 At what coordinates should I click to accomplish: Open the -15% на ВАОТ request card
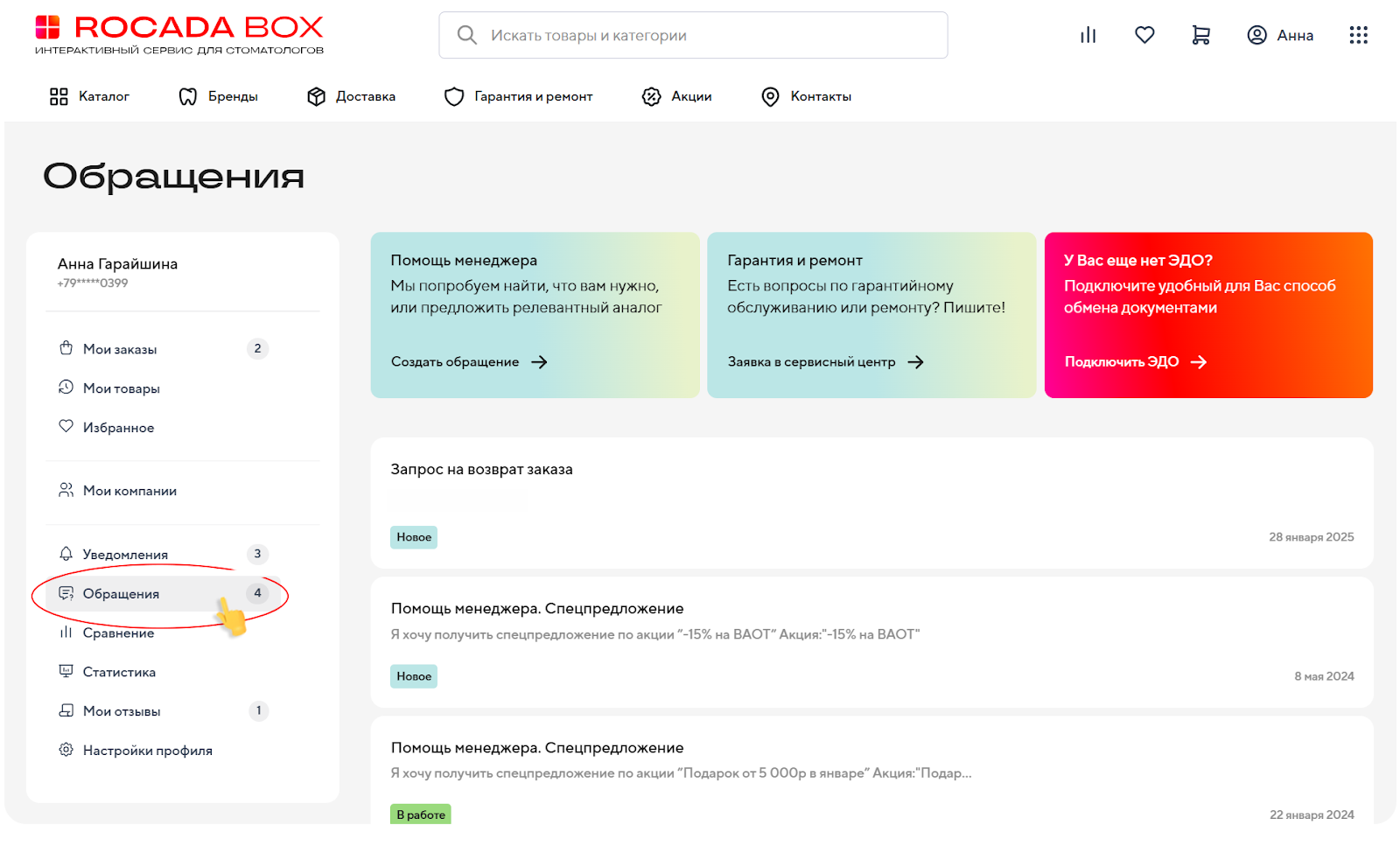coord(871,642)
